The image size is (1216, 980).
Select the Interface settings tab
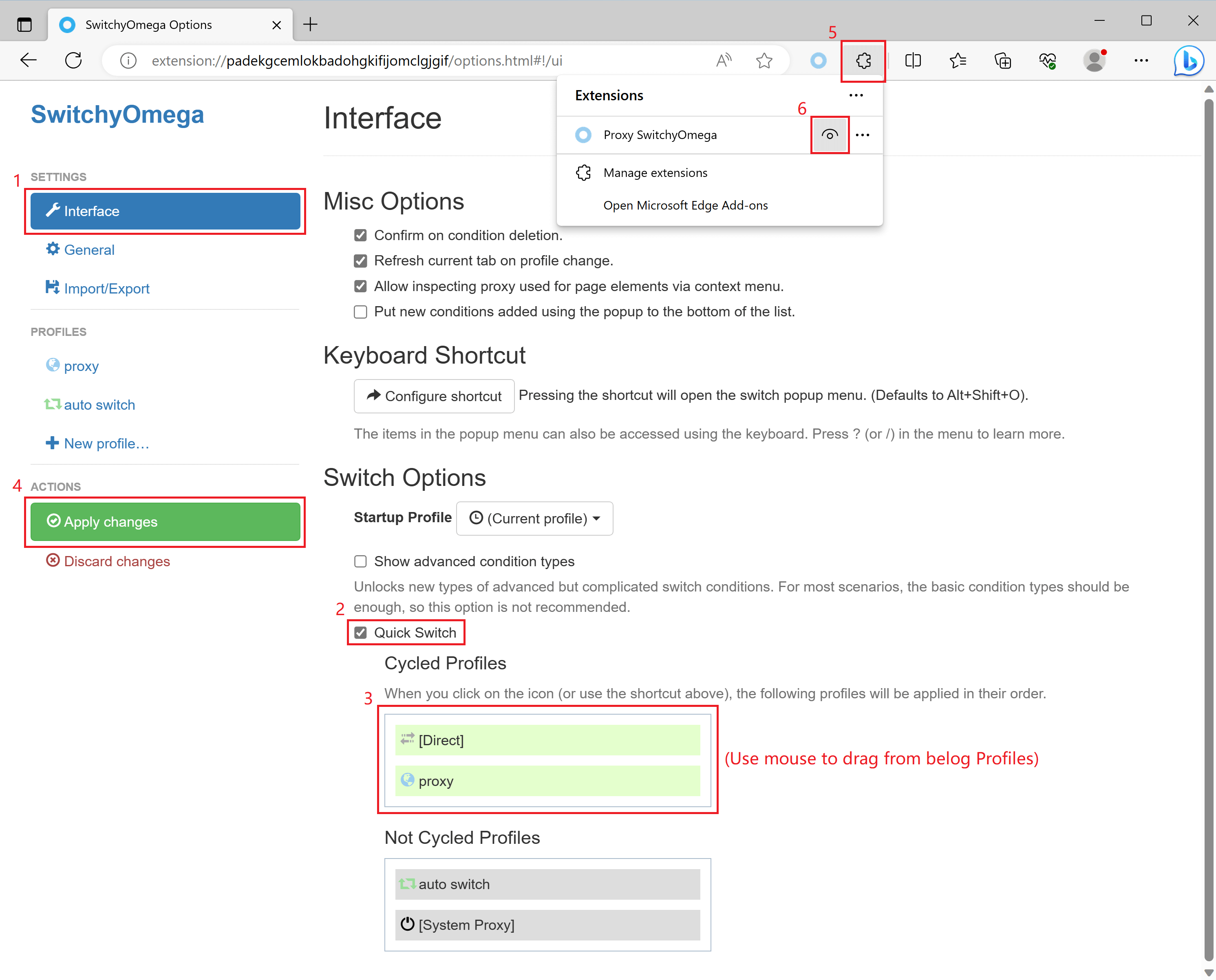[x=166, y=211]
